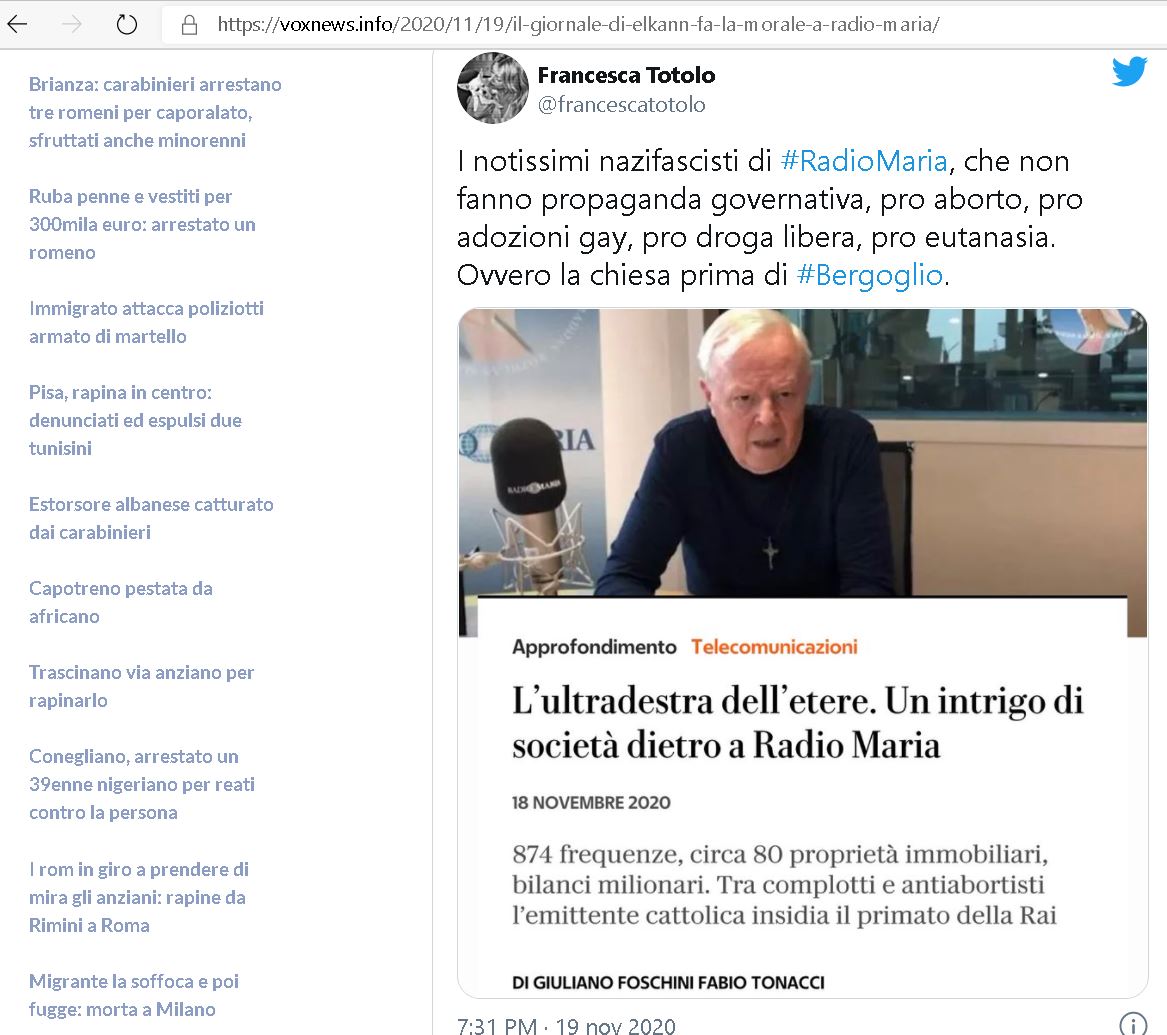Click the tweet info circle icon
The image size is (1167, 1035).
click(1133, 1025)
